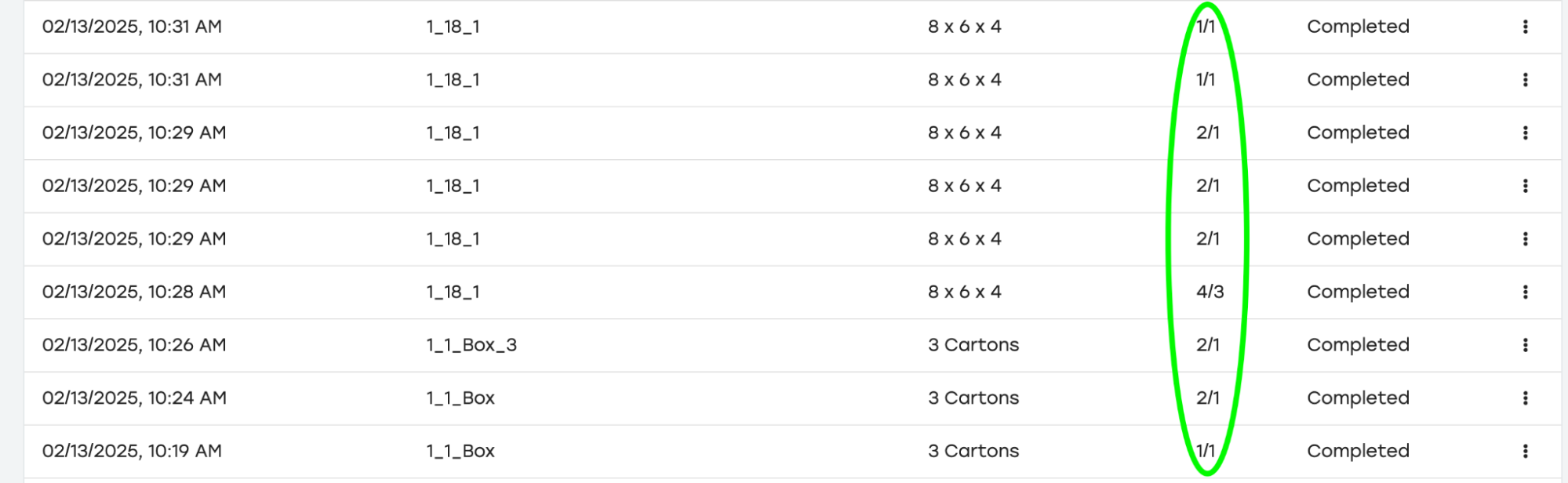
Task: Click Completed status in the 10:26 AM row
Action: click(x=1358, y=345)
